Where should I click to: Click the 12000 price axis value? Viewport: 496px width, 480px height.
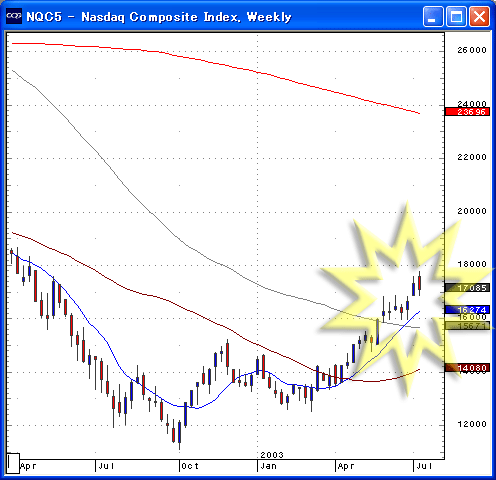click(x=472, y=424)
